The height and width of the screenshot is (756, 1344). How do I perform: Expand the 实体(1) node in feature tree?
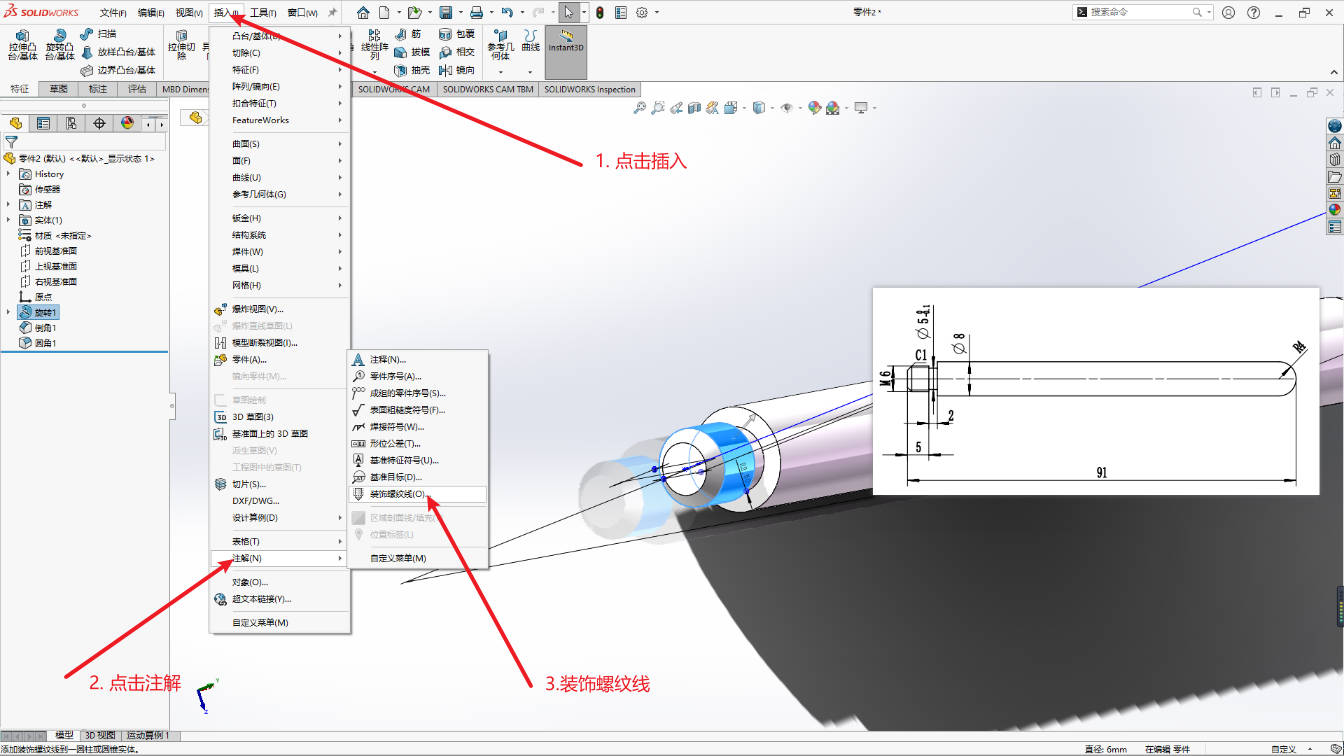coord(9,220)
